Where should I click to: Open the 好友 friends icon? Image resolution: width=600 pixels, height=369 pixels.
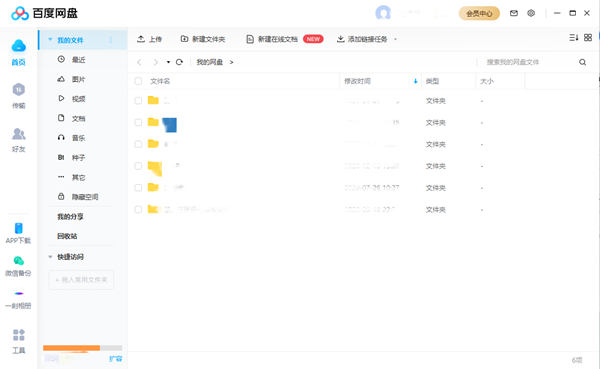[18, 134]
